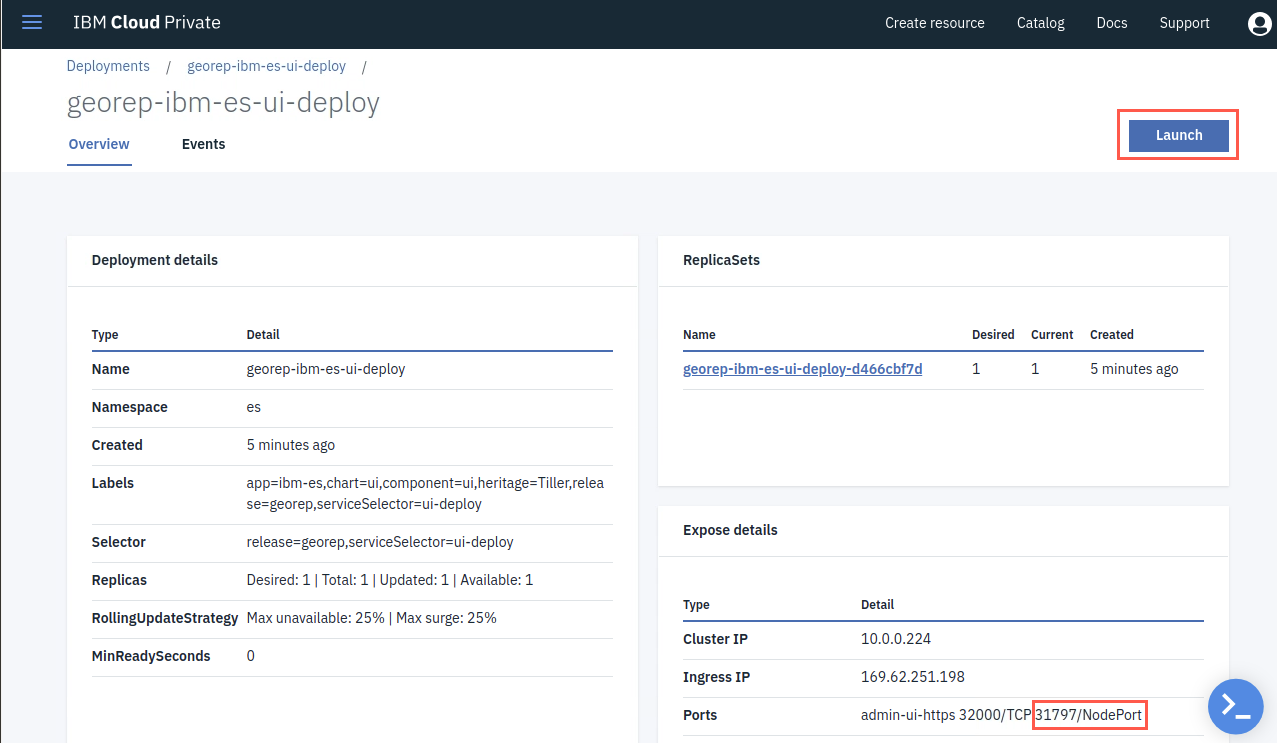Click the Cluster IP value 10.0.0.224
The height and width of the screenshot is (743, 1277).
point(896,639)
